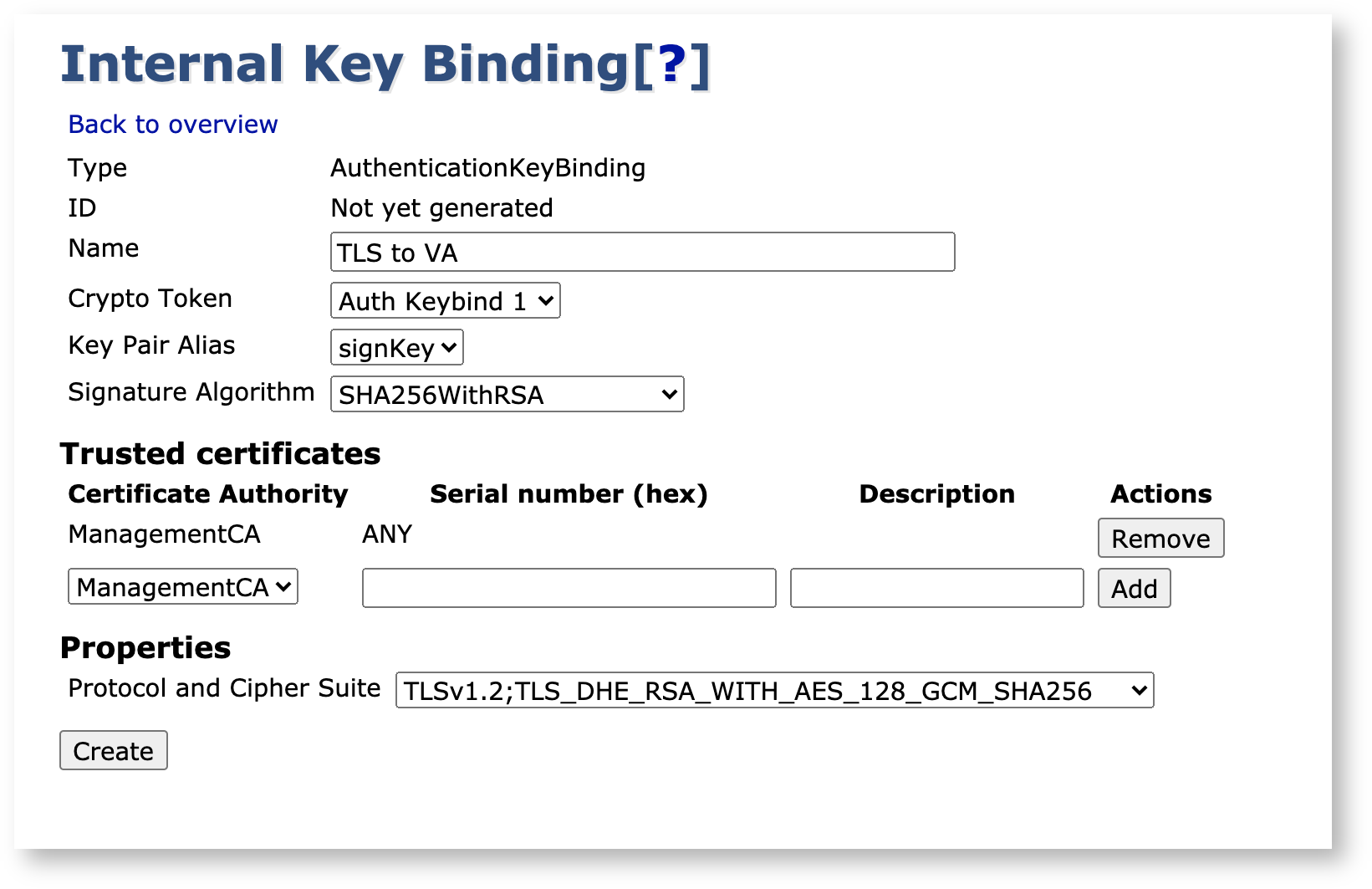
Task: Click the empty Serial number (hex) field
Action: tap(569, 589)
